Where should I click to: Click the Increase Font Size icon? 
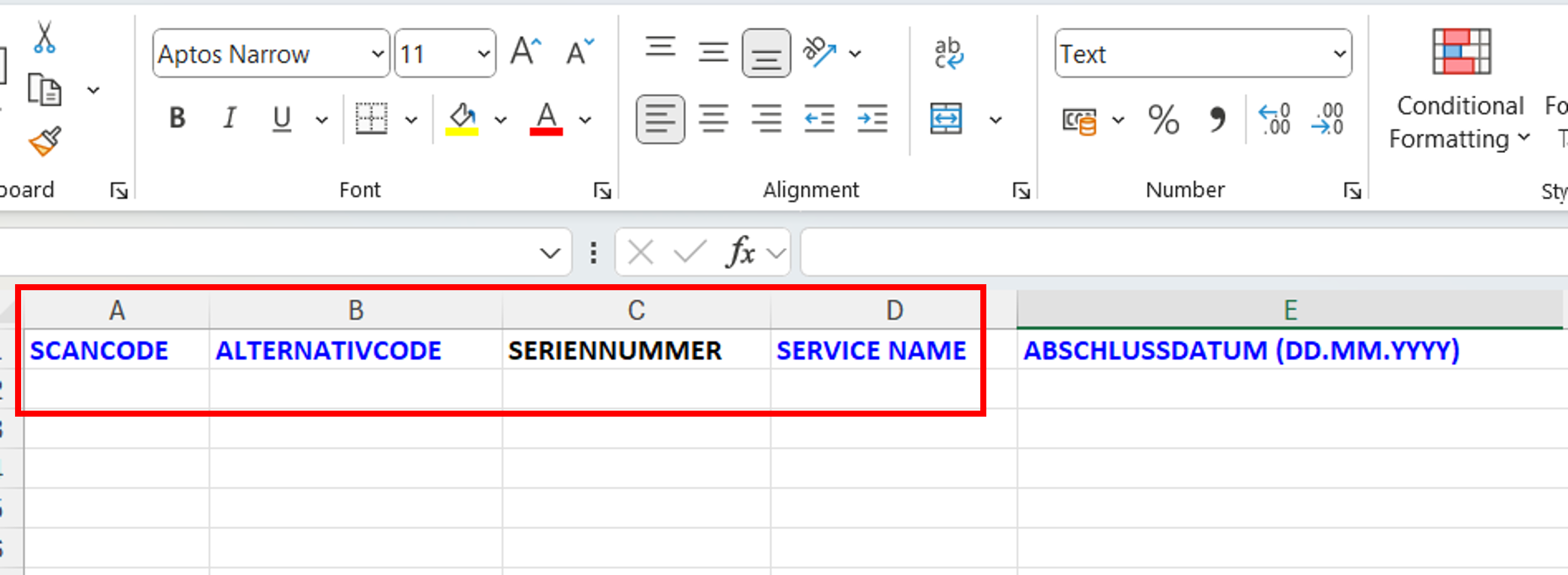(525, 52)
